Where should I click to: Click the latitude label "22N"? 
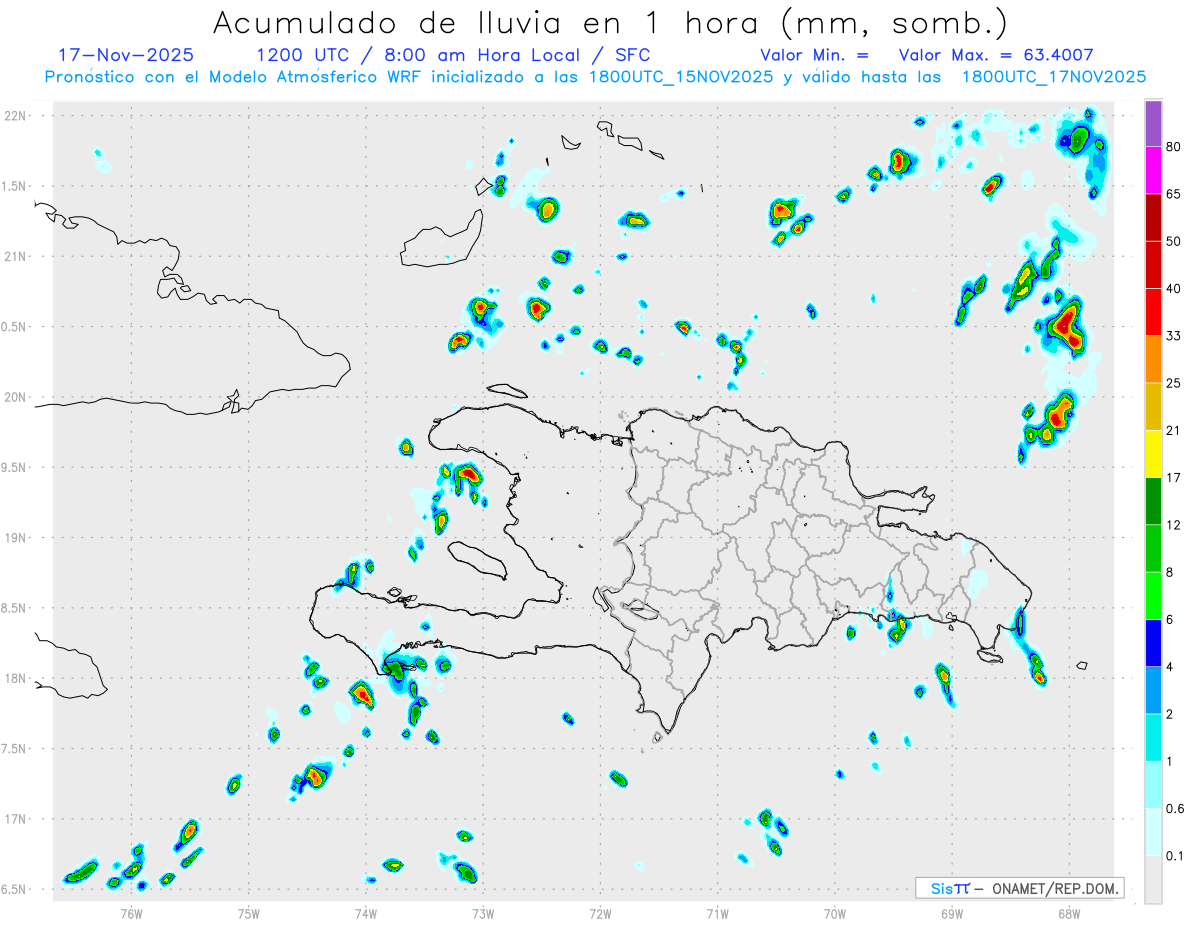17,116
